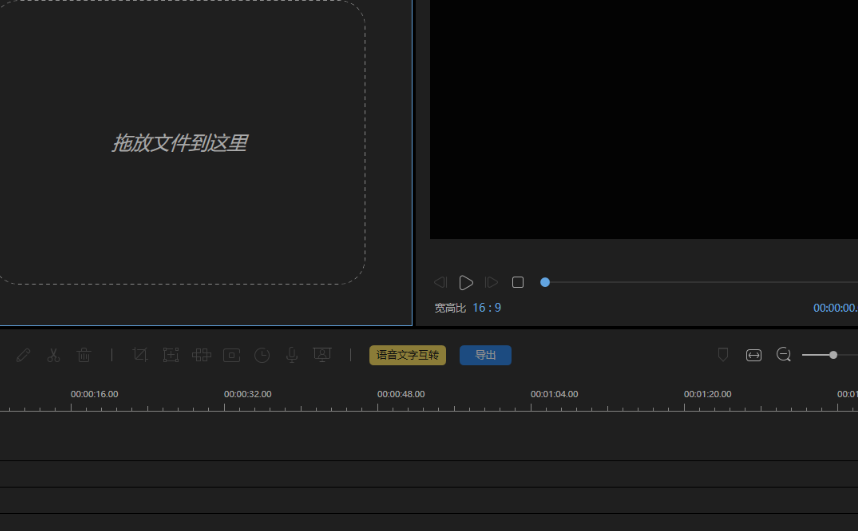858x531 pixels.
Task: Fit timeline to window width
Action: (x=754, y=355)
